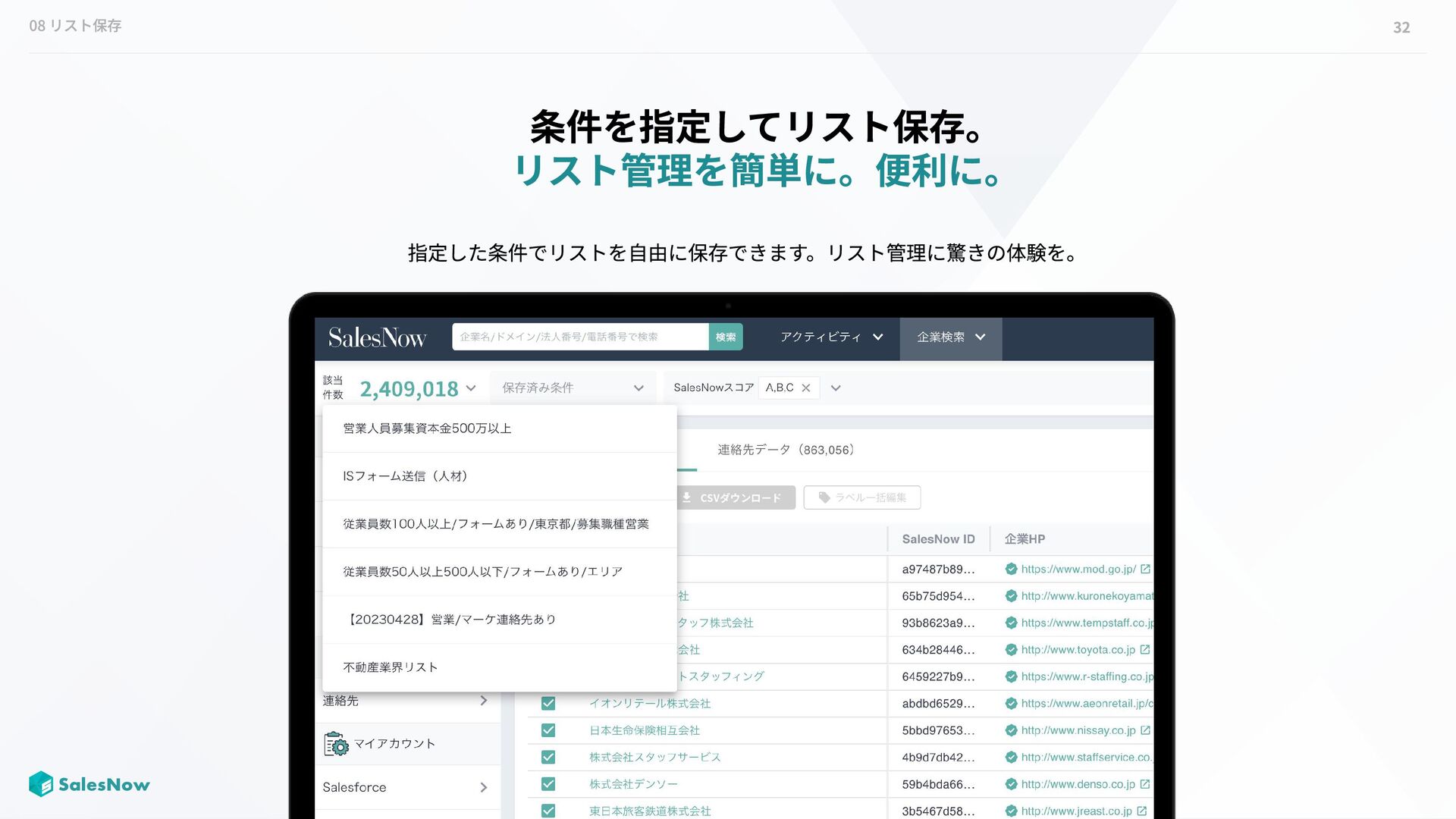Click the SalesNow ID column header
Viewport: 1456px width, 819px height.
coord(938,539)
